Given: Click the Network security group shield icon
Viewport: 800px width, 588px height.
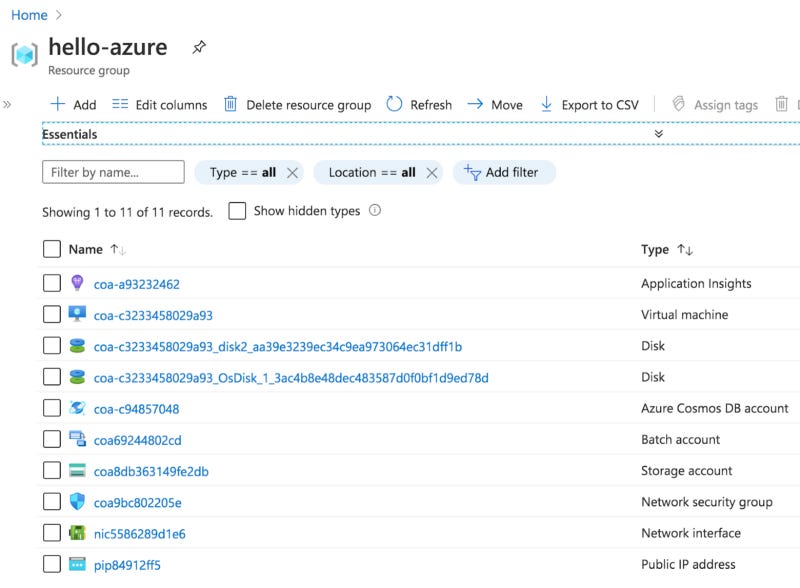Looking at the screenshot, I should point(77,501).
